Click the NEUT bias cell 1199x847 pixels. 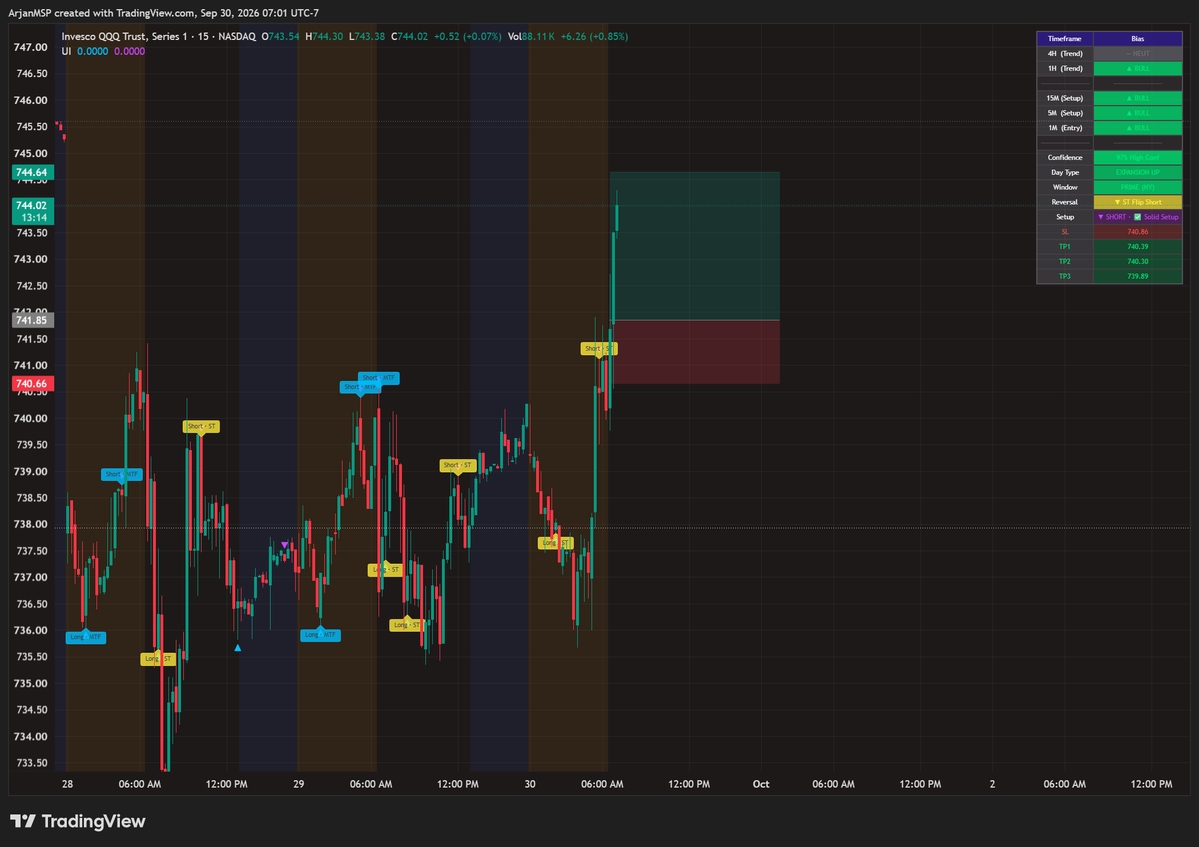(1138, 54)
